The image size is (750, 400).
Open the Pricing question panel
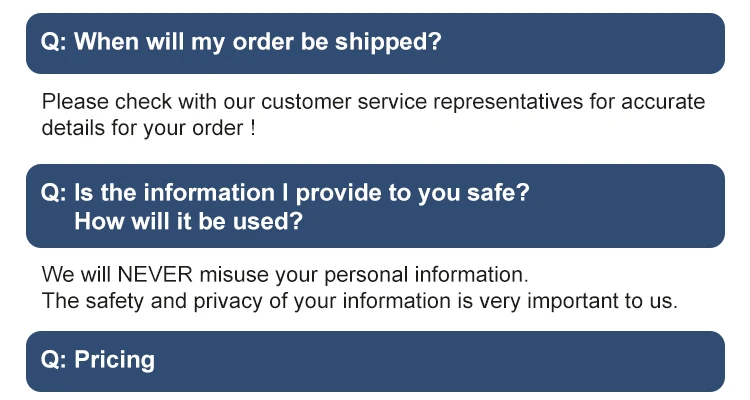point(375,360)
